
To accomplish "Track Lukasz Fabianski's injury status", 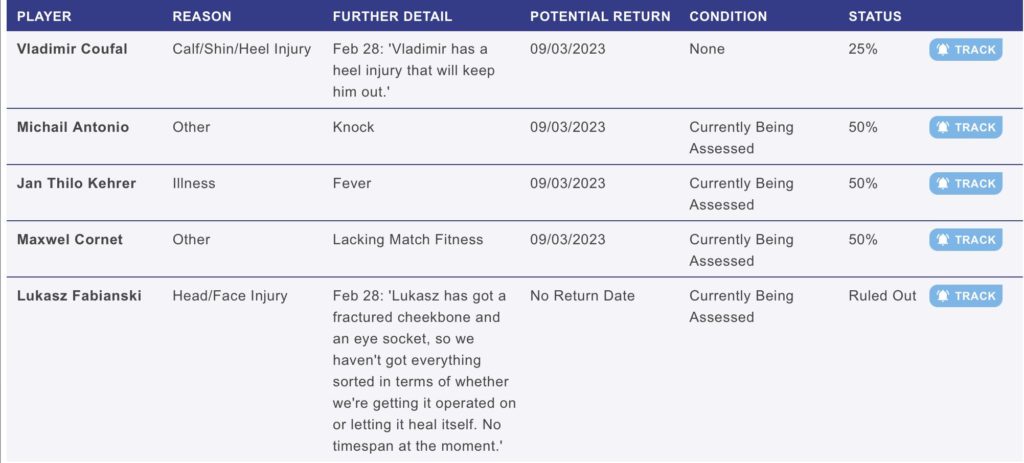I will 965,296.
